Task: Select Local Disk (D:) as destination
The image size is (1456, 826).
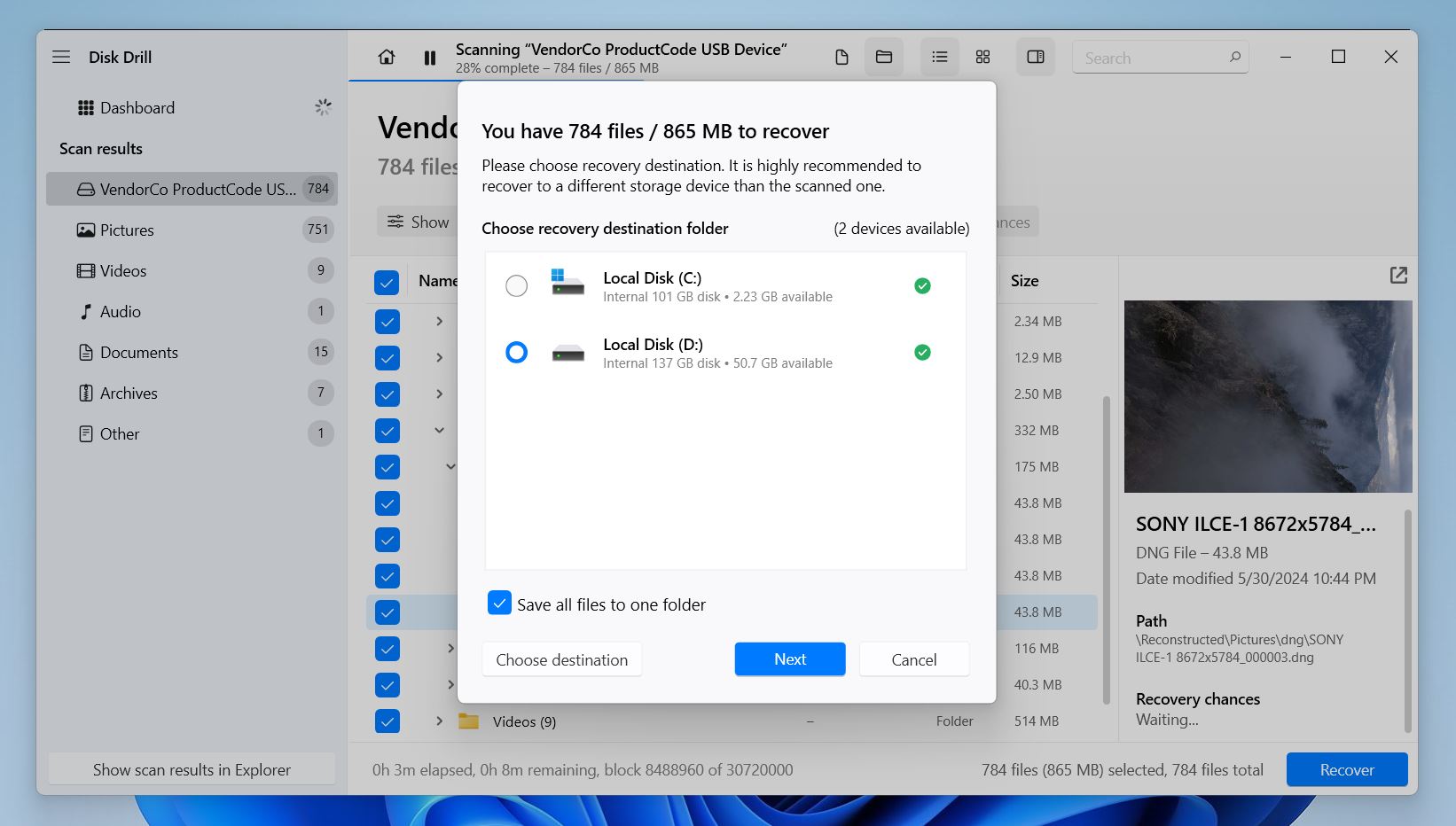Action: coord(516,353)
